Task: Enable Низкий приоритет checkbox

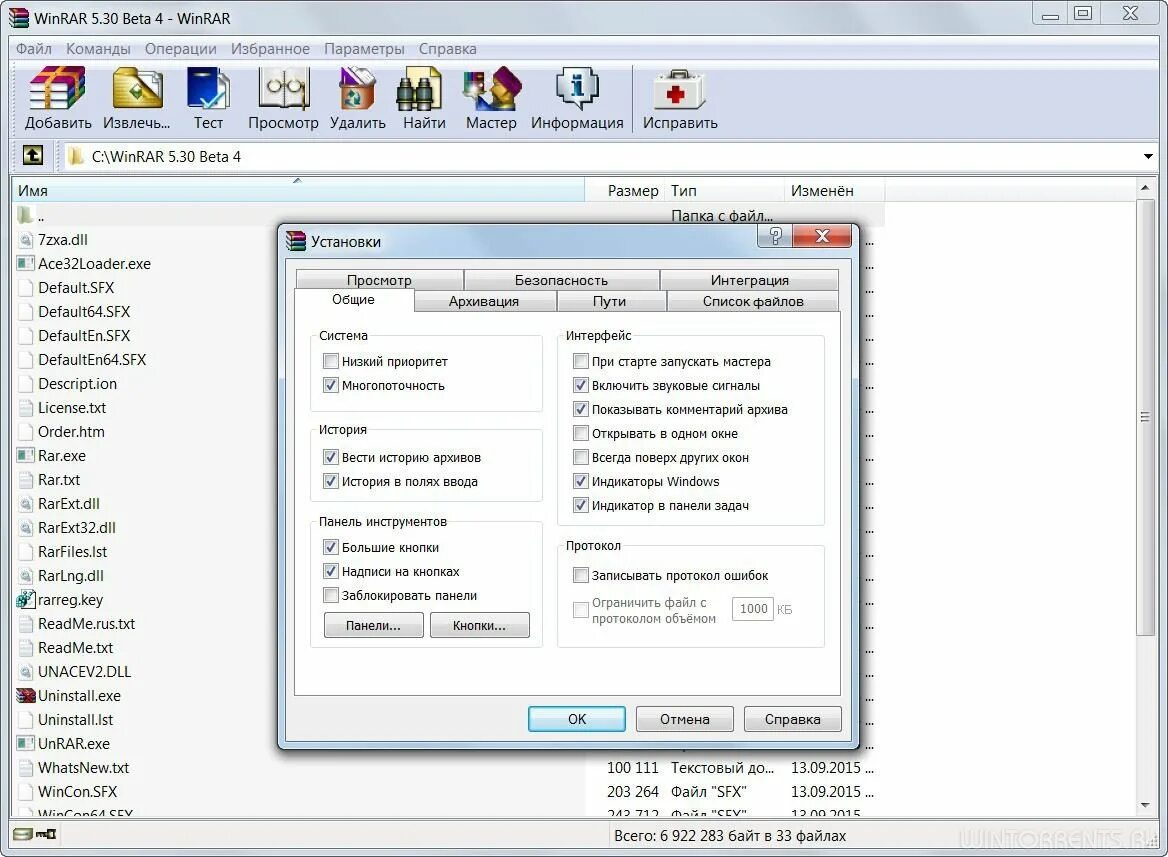Action: click(331, 361)
